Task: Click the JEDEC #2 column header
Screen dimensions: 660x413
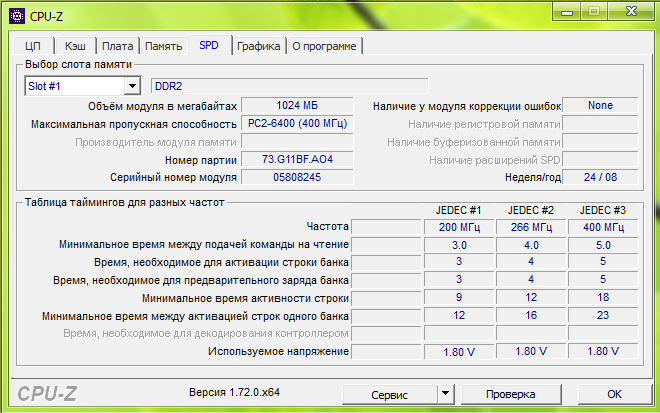Action: [531, 210]
